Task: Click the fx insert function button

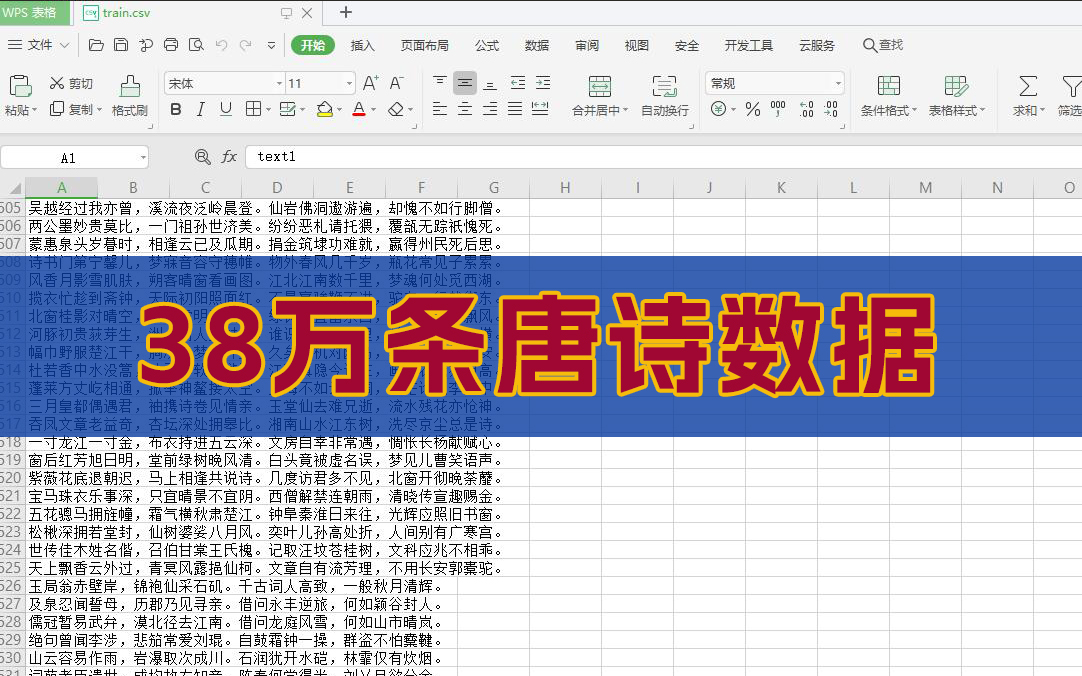Action: click(x=229, y=157)
